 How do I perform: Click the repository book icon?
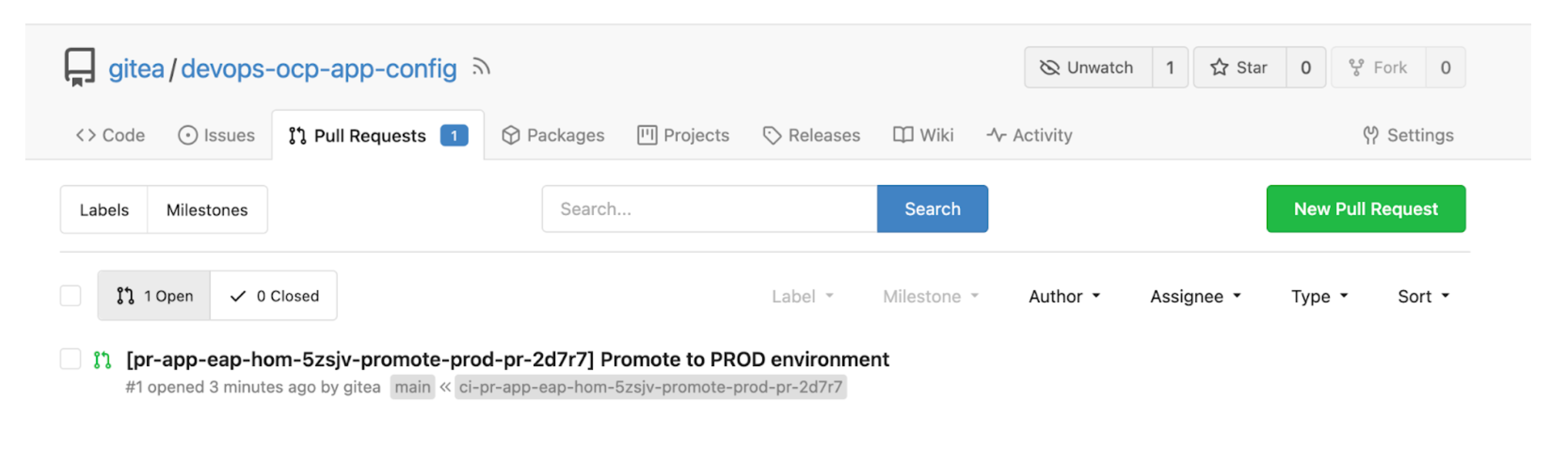pos(80,67)
